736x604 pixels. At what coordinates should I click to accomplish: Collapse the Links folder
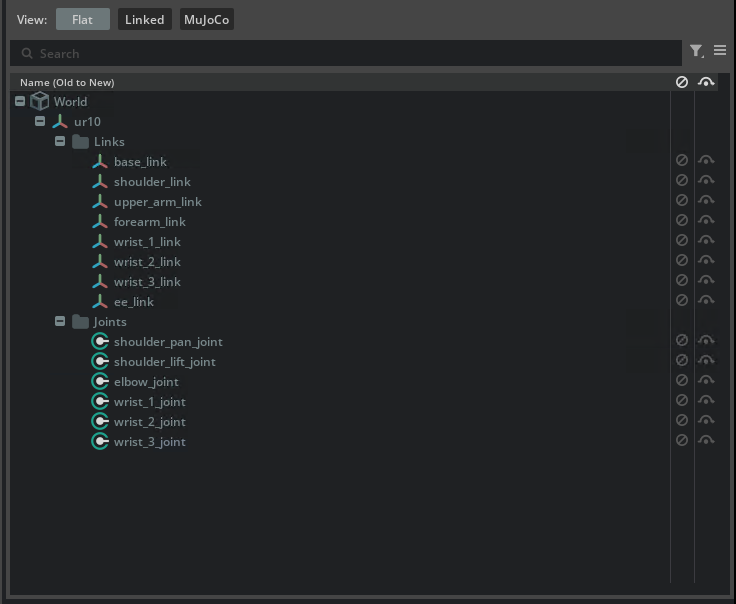click(x=60, y=142)
